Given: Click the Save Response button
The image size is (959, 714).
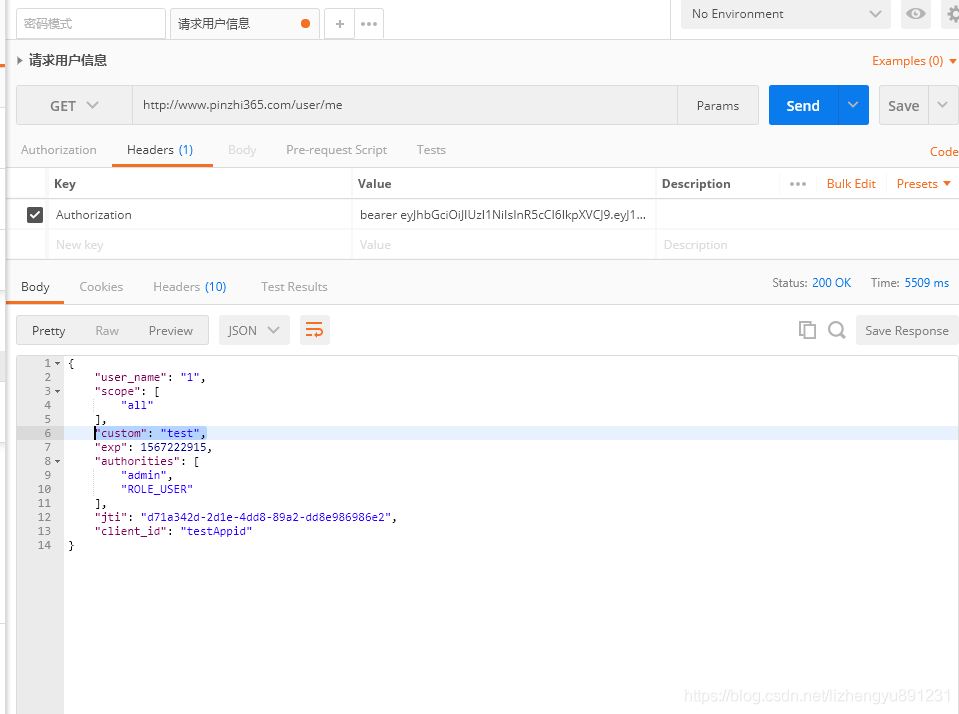Looking at the screenshot, I should pyautogui.click(x=906, y=330).
